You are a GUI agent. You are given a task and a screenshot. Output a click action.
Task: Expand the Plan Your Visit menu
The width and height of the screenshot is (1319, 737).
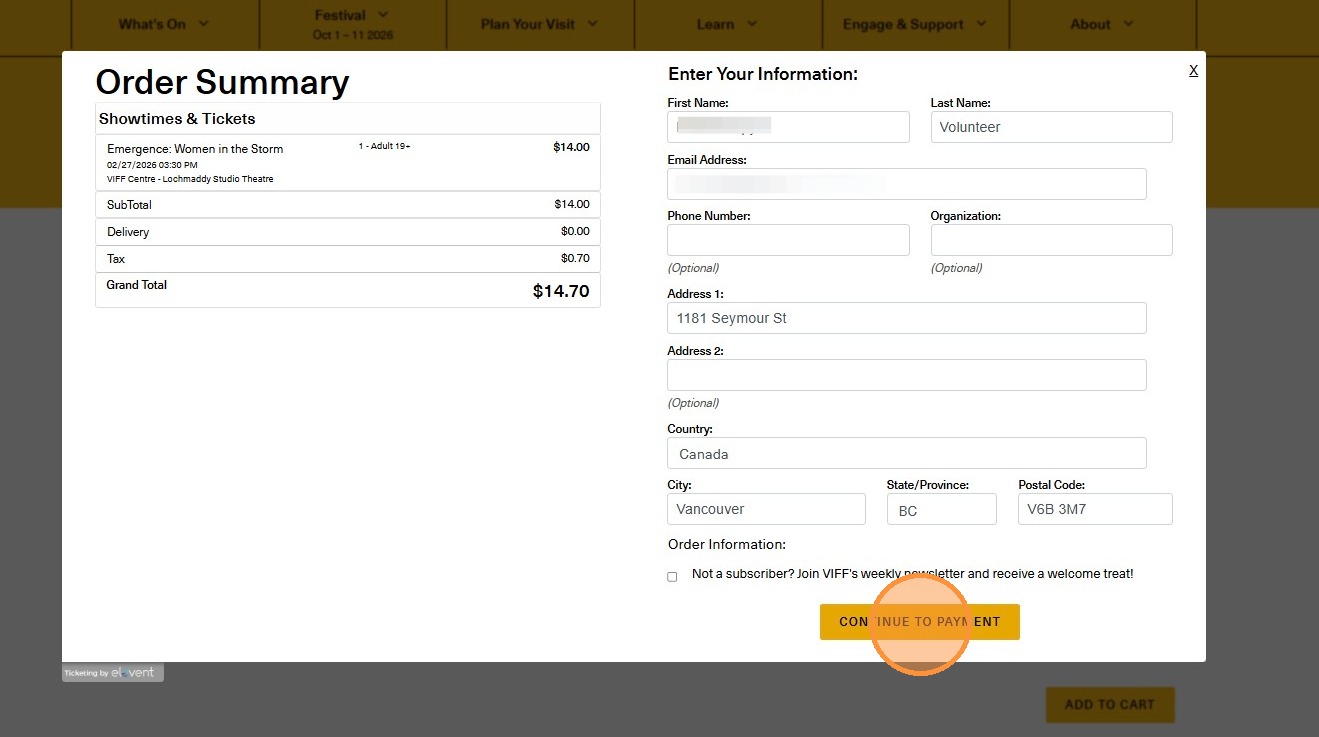(539, 24)
